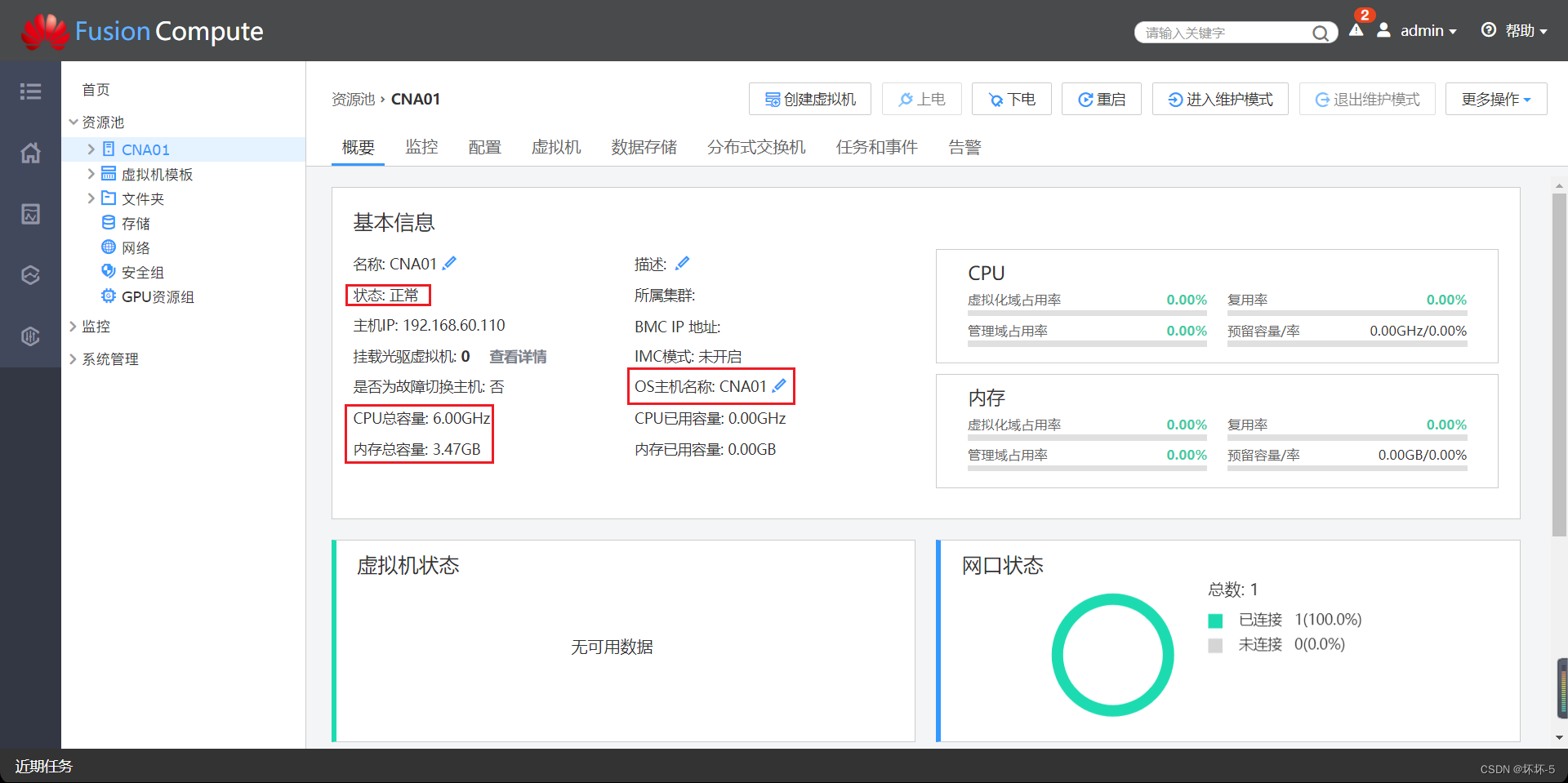Click the scrollbar down arrow
This screenshot has height=783, width=1568.
click(x=1559, y=737)
